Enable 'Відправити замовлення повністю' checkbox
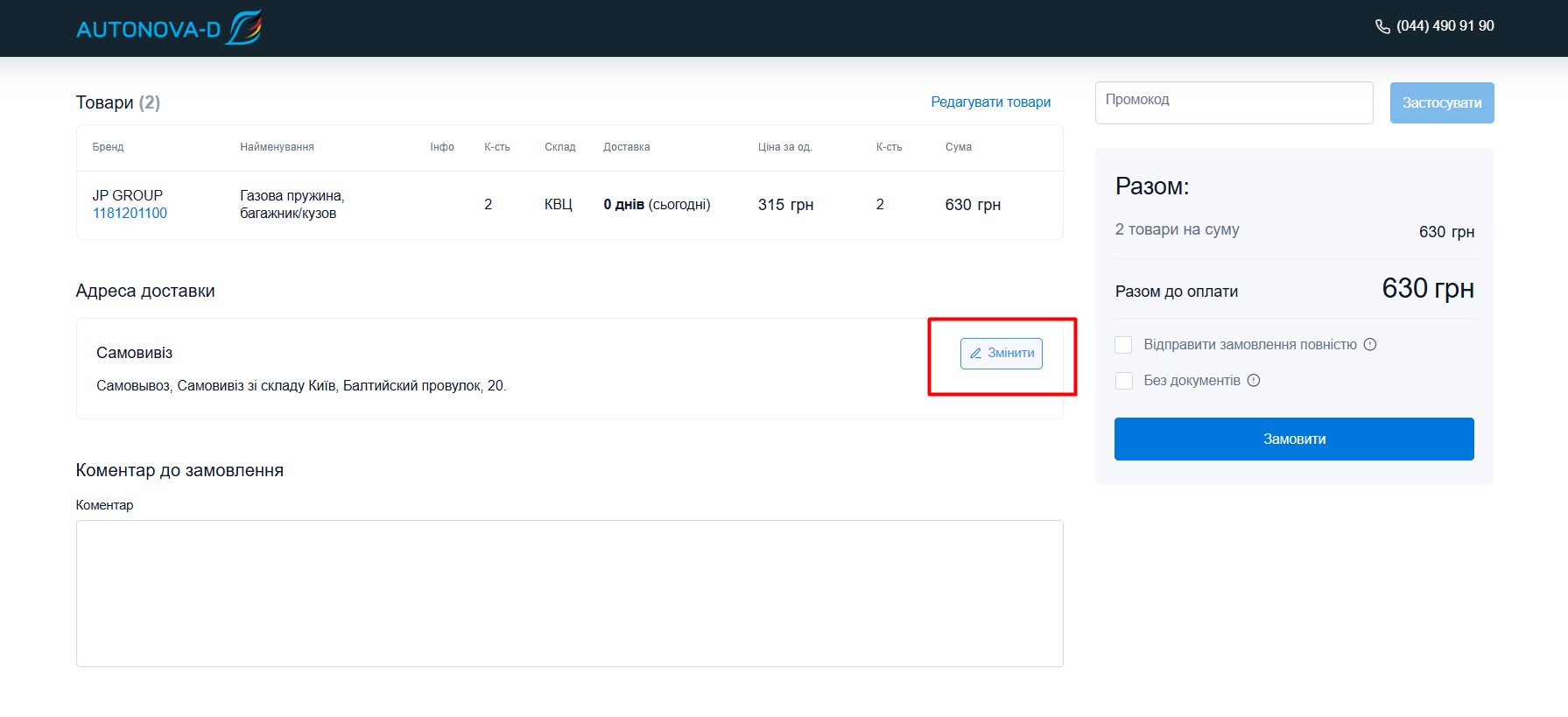1568x717 pixels. coord(1123,345)
